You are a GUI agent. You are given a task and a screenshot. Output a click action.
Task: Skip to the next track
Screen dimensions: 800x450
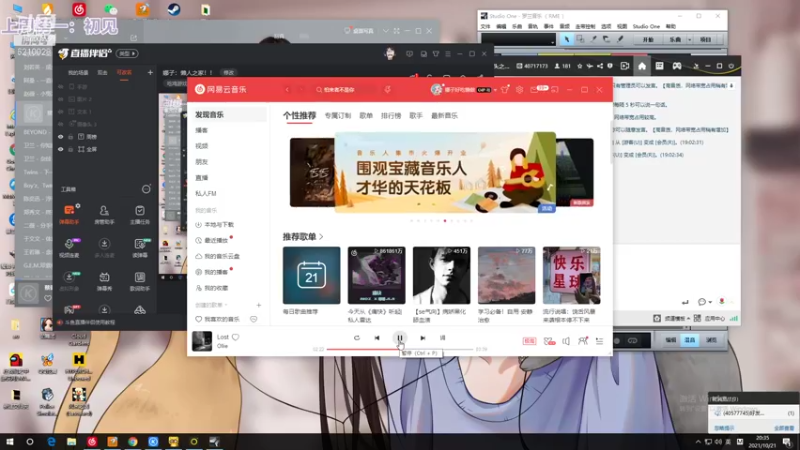423,338
